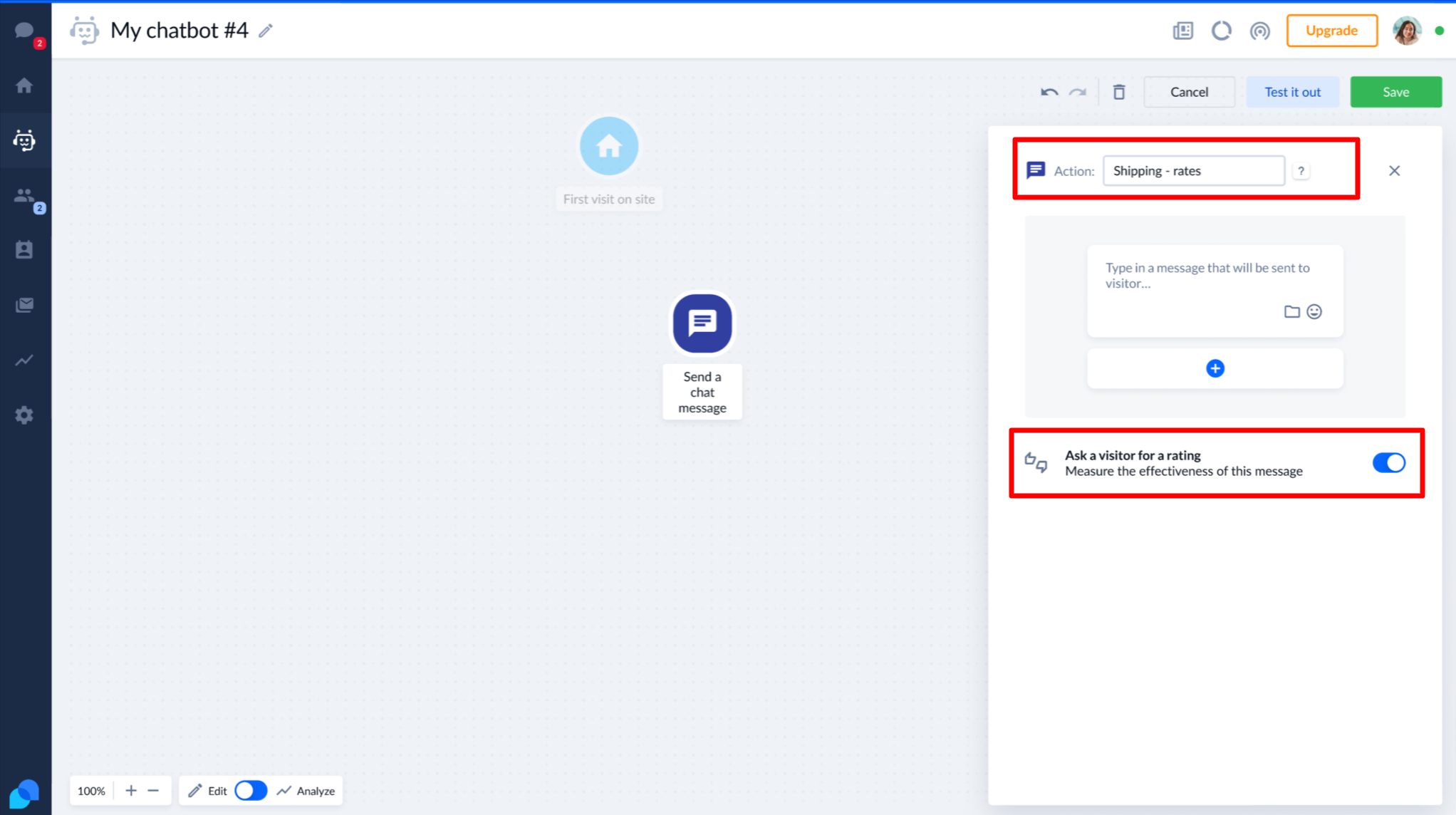
Task: Click the Tidio logo at sidebar bottom
Action: coord(24,794)
